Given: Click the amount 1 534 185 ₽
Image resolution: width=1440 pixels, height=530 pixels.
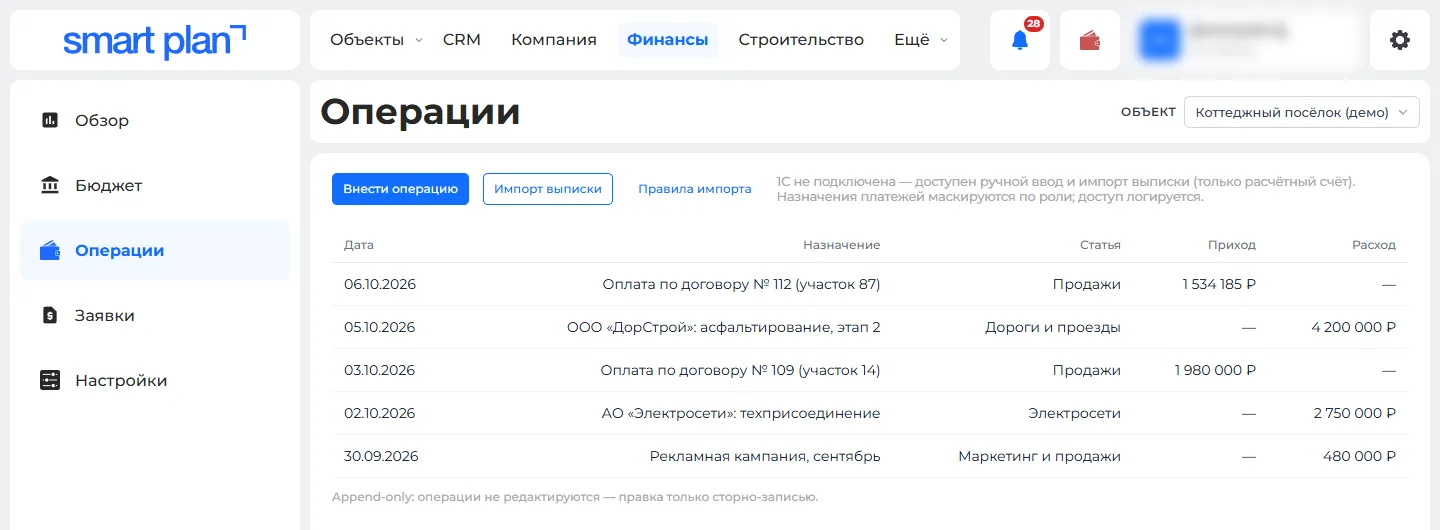Looking at the screenshot, I should [x=1219, y=284].
